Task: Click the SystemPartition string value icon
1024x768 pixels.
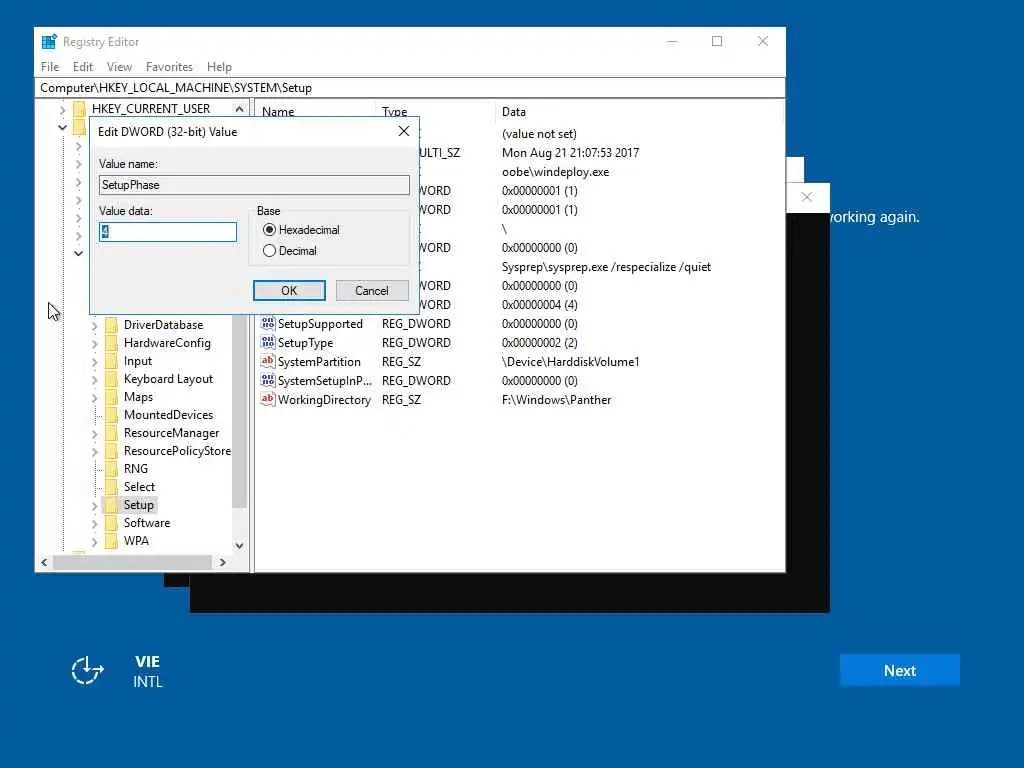Action: (x=268, y=361)
